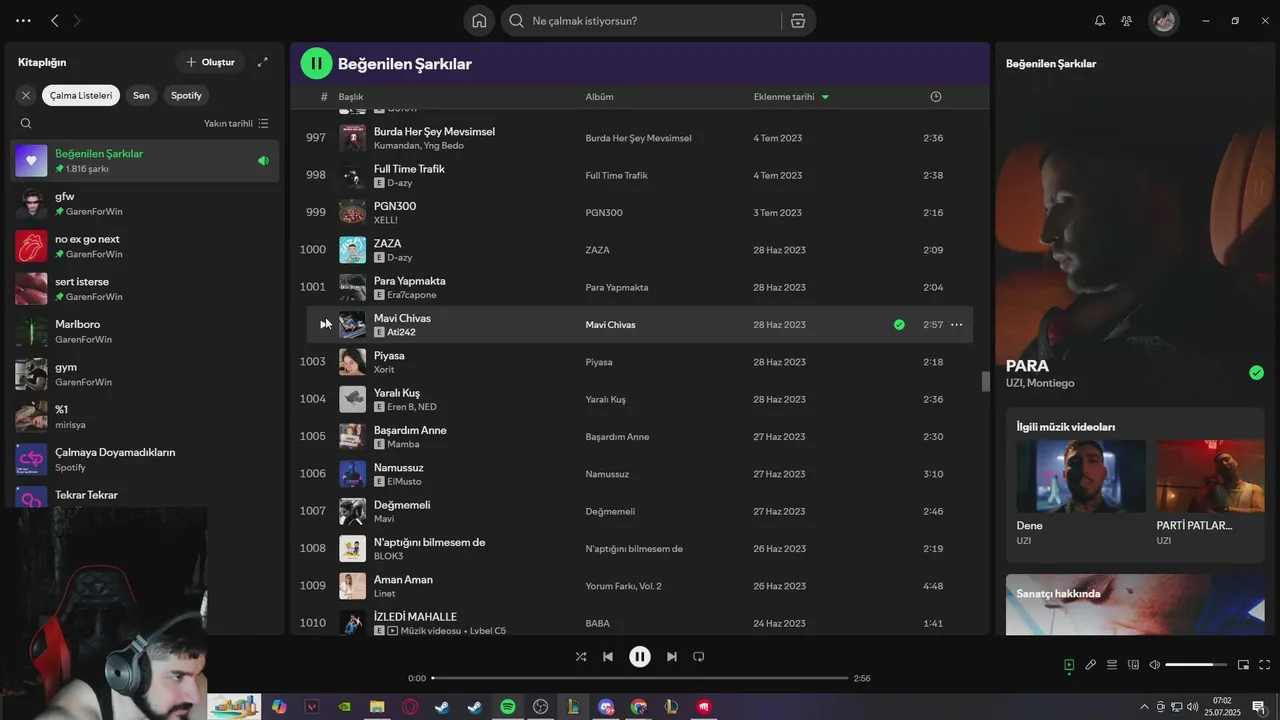Open the Yakın tarihli sort dropdown
This screenshot has height=720, width=1280.
[236, 124]
